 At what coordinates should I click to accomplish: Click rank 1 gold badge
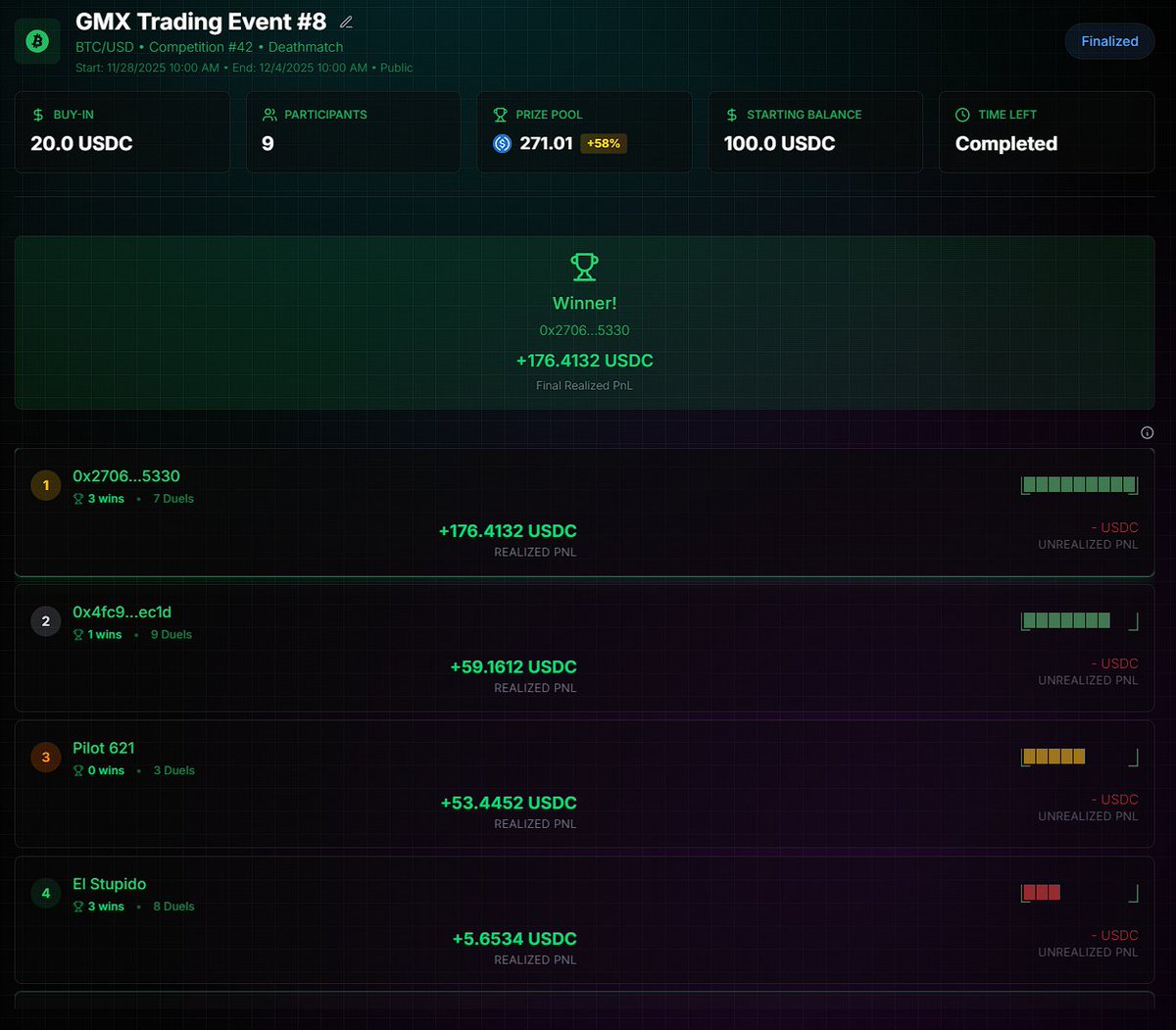[45, 485]
